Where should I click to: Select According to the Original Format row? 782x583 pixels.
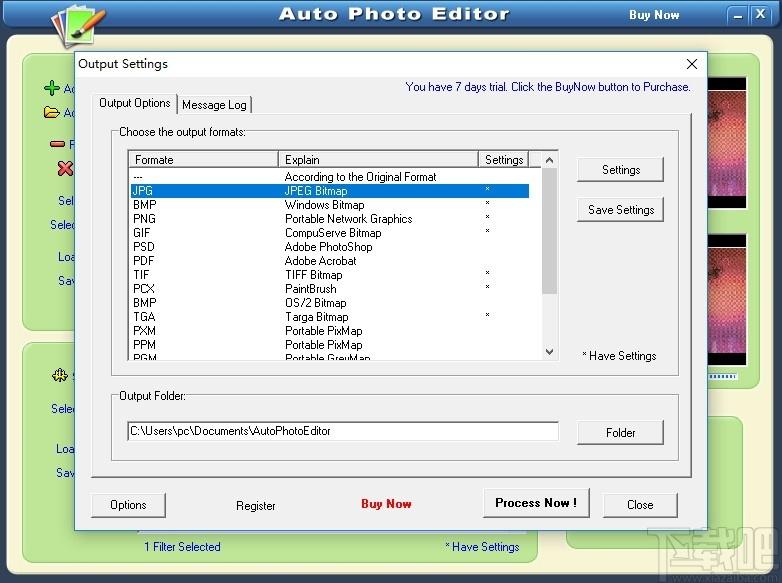pos(330,177)
